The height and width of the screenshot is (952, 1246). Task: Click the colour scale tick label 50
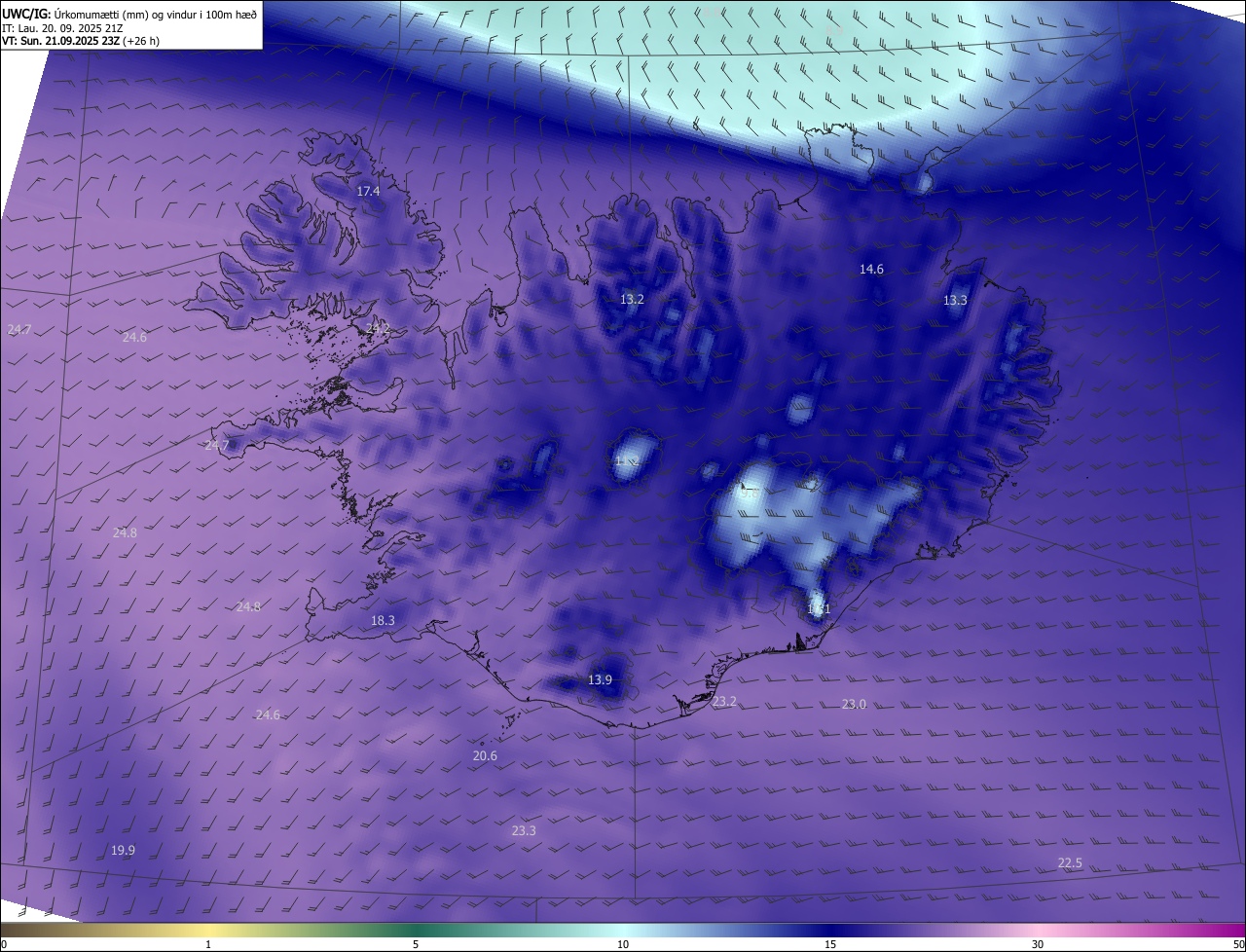click(1238, 944)
